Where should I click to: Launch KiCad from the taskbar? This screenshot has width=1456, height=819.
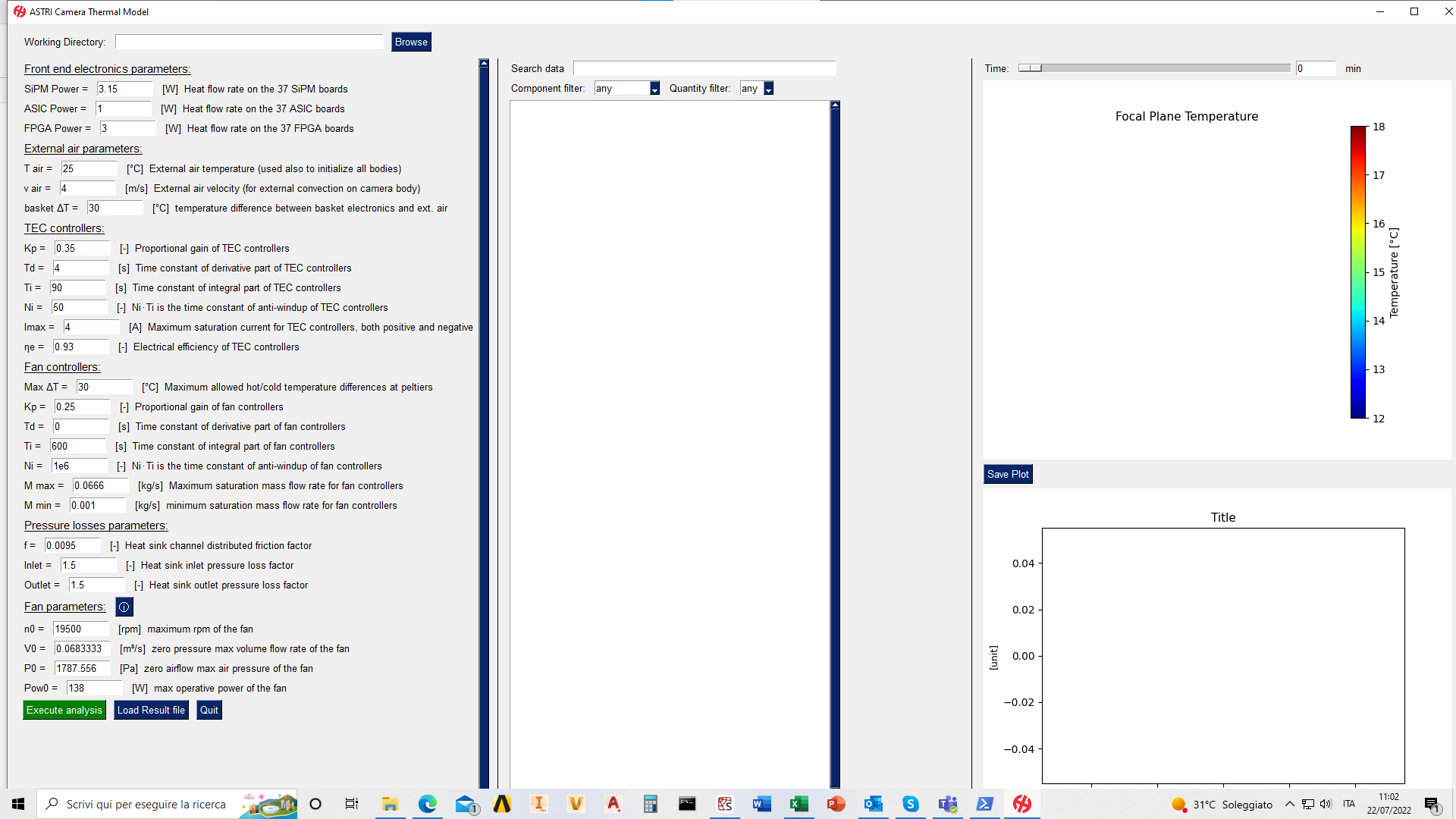(724, 804)
